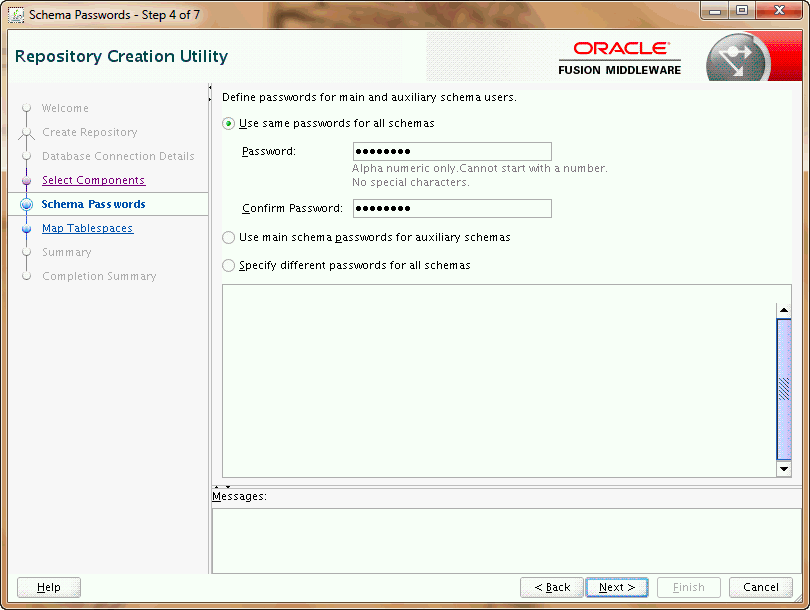Viewport: 810px width, 610px height.
Task: Click the Database Connection Details step label
Action: (118, 156)
